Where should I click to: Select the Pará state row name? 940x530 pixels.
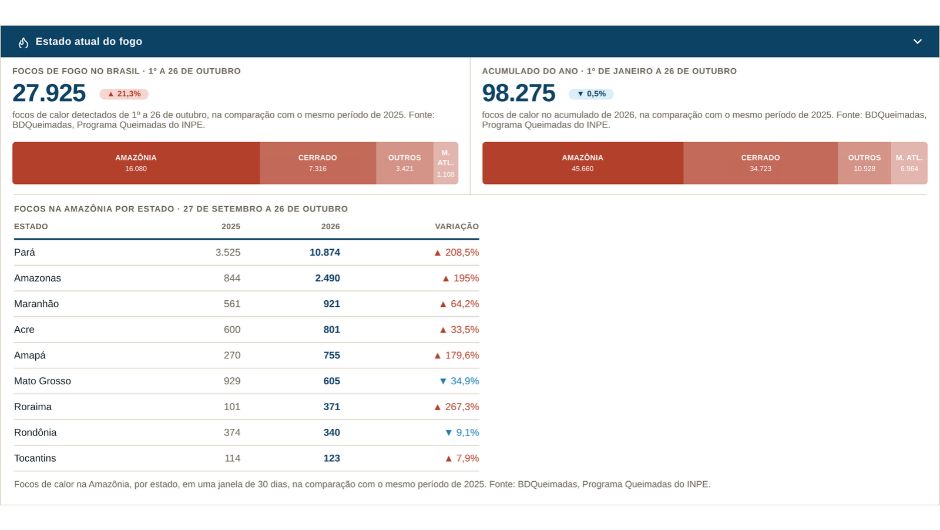[25, 252]
